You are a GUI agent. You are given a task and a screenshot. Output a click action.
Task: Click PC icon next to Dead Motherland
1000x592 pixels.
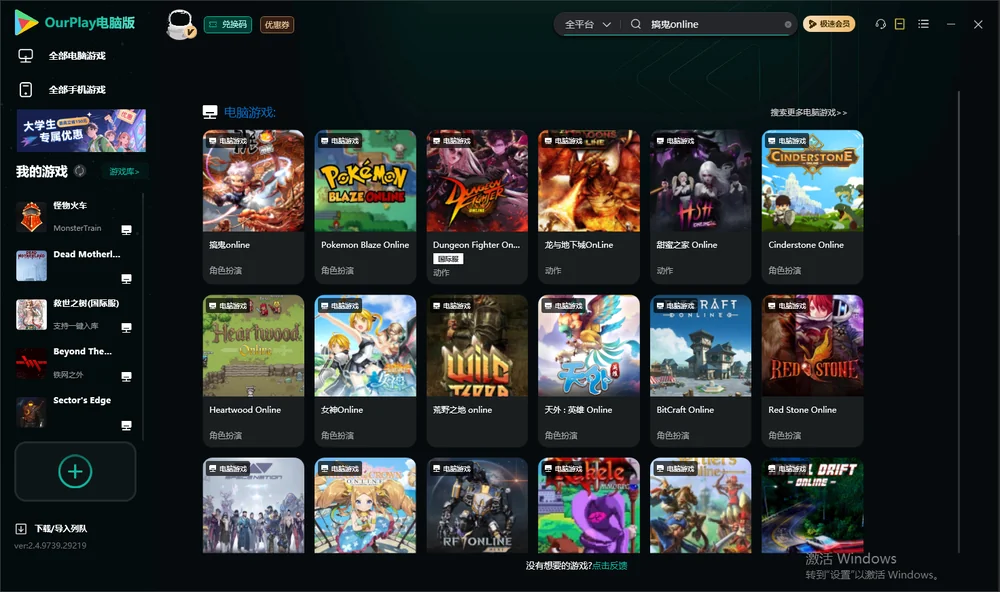pyautogui.click(x=126, y=279)
